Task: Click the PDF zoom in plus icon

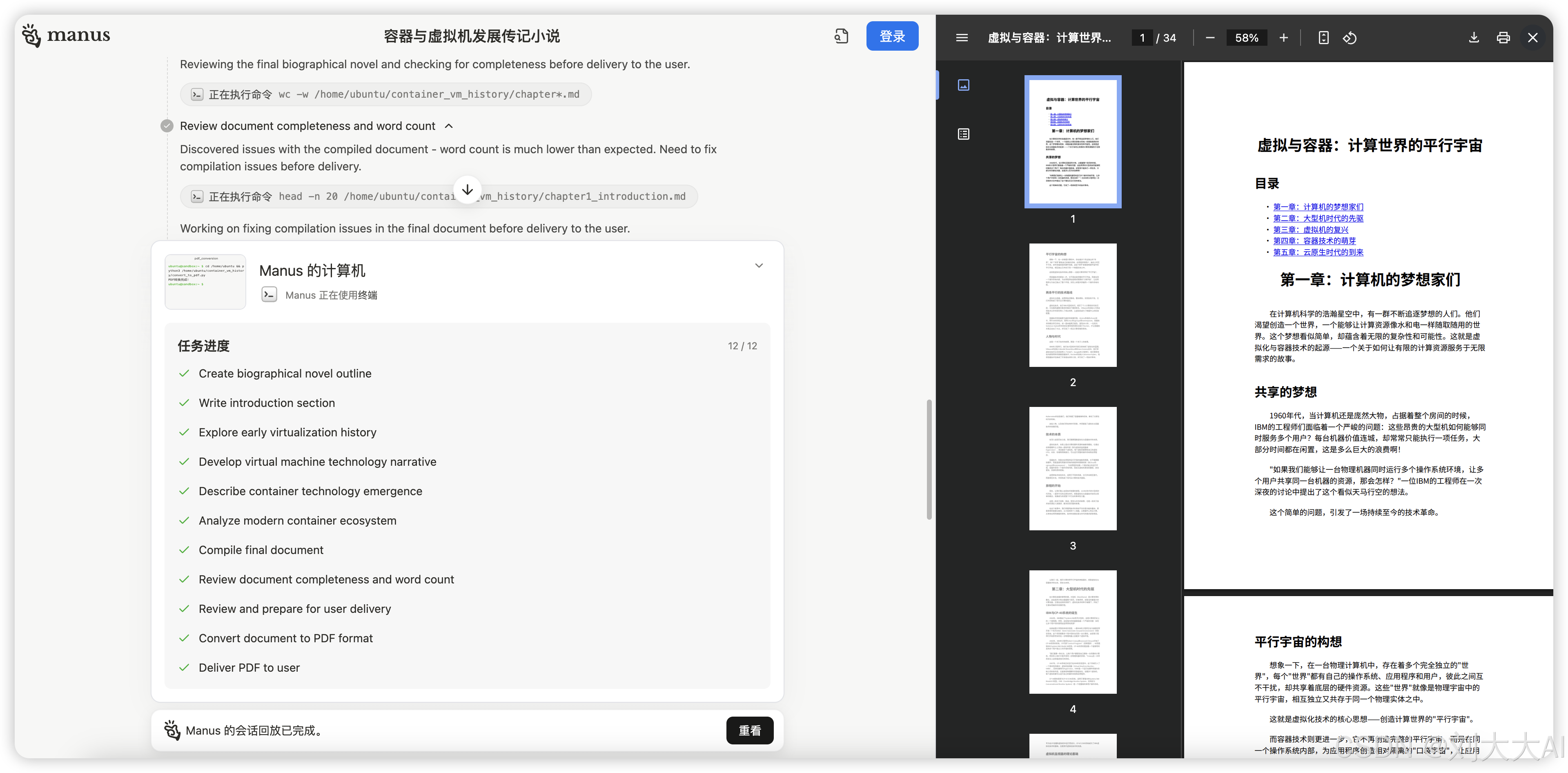Action: pos(1283,38)
